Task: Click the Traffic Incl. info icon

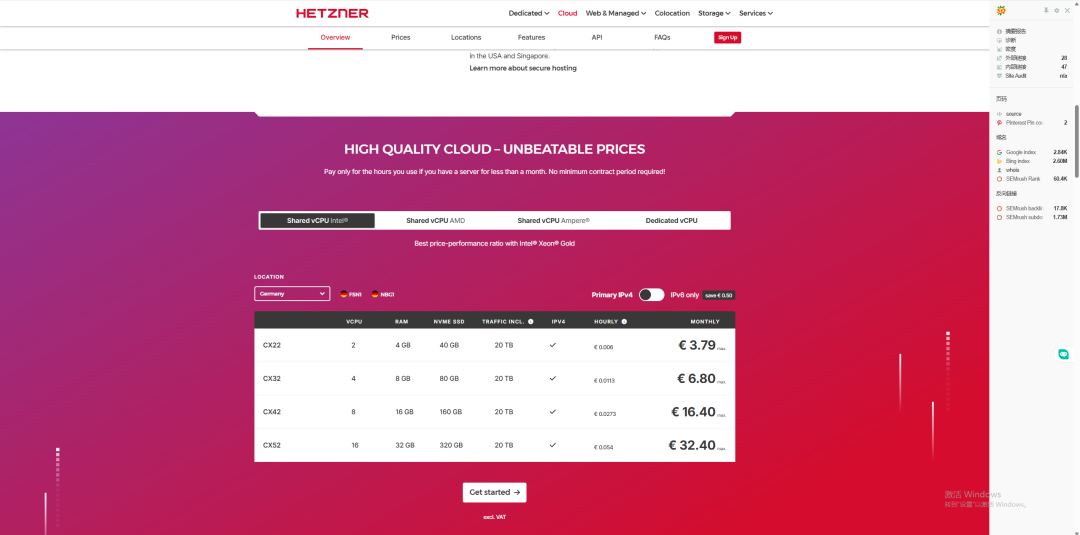Action: click(x=530, y=322)
